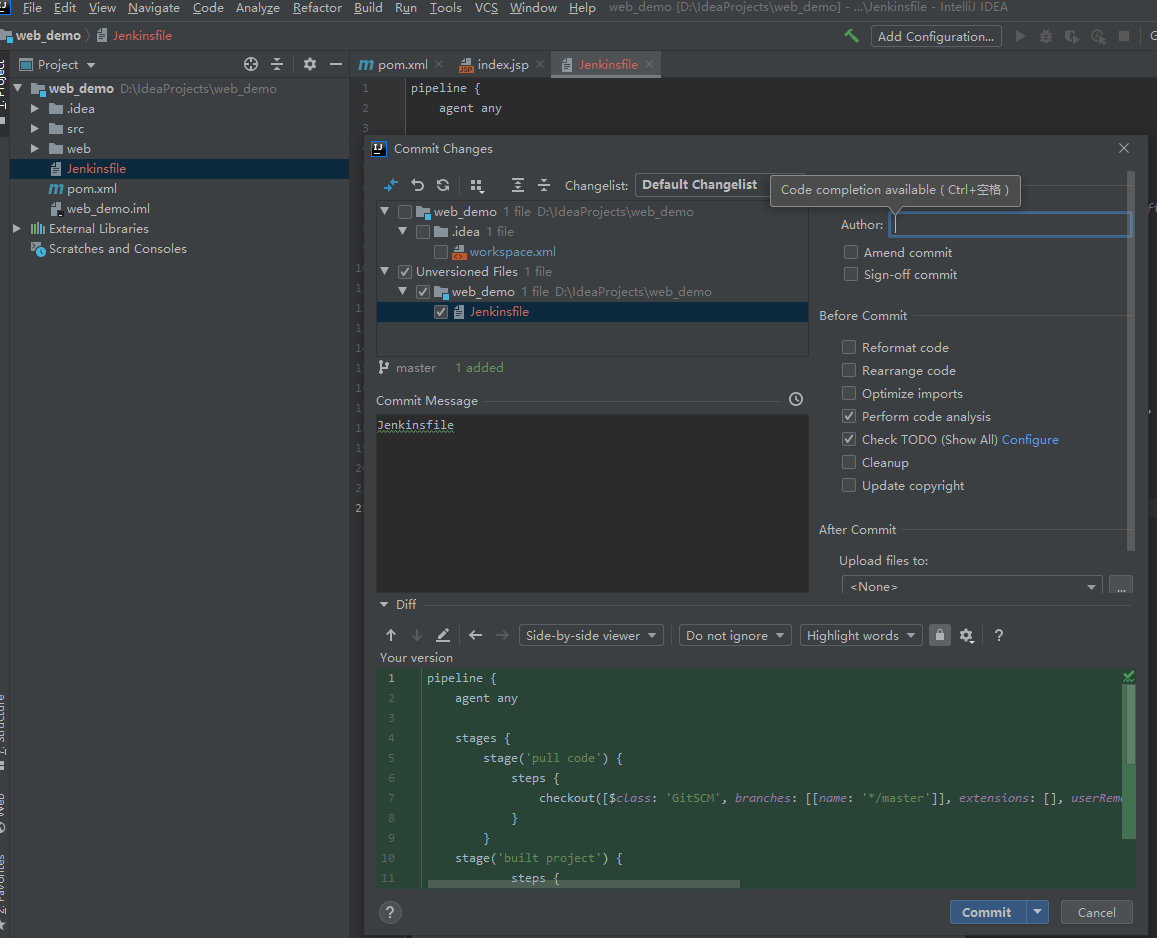Click the Rollback icon in Commit dialog

click(418, 185)
